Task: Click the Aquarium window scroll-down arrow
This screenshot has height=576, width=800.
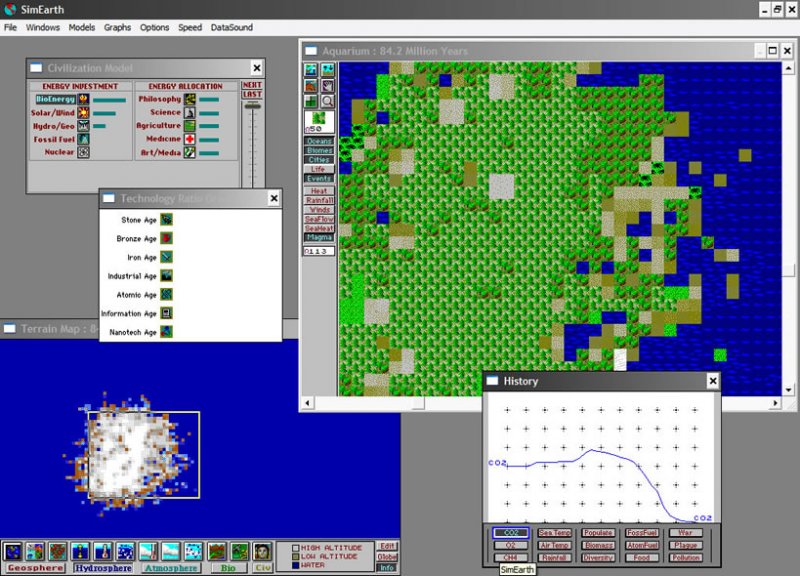Action: point(788,390)
